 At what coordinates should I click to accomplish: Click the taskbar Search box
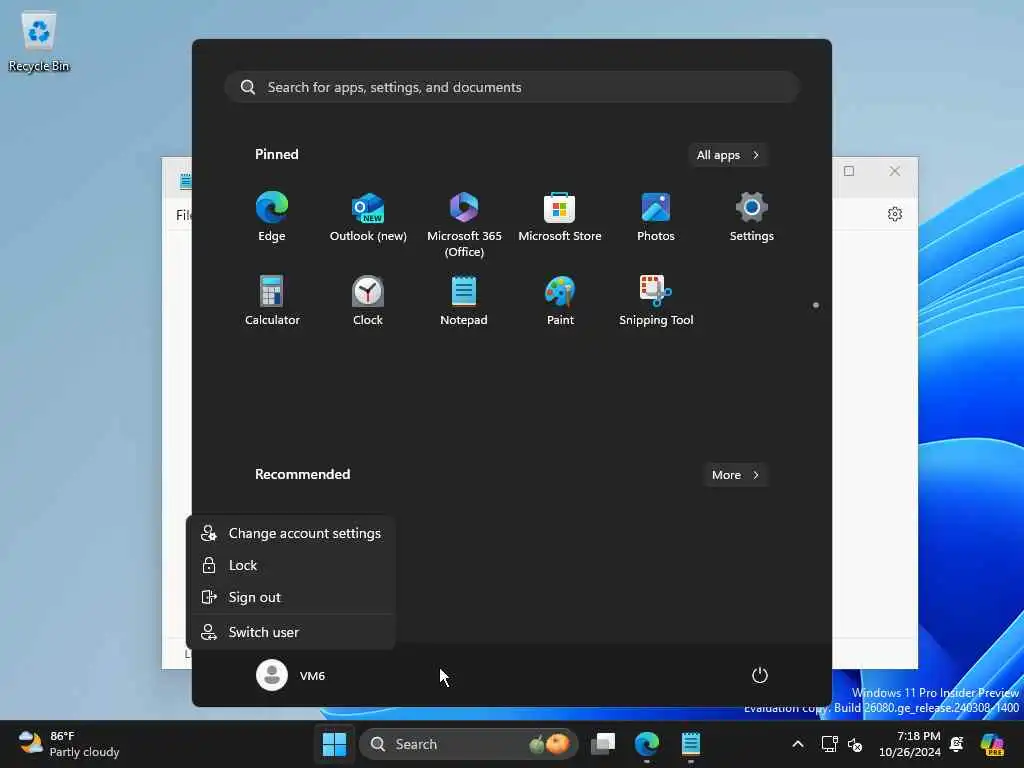click(468, 744)
